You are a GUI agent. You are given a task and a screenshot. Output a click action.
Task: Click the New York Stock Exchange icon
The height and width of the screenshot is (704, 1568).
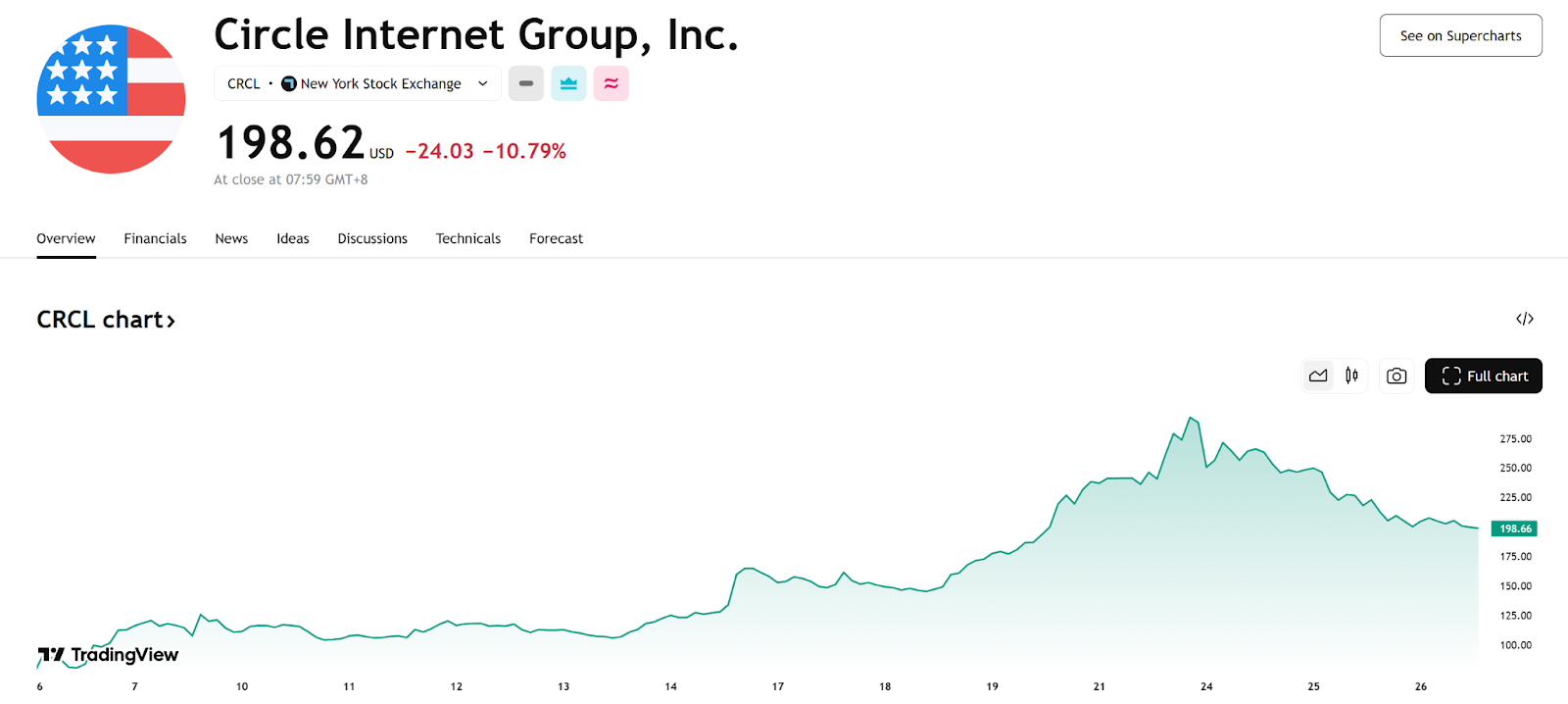289,84
